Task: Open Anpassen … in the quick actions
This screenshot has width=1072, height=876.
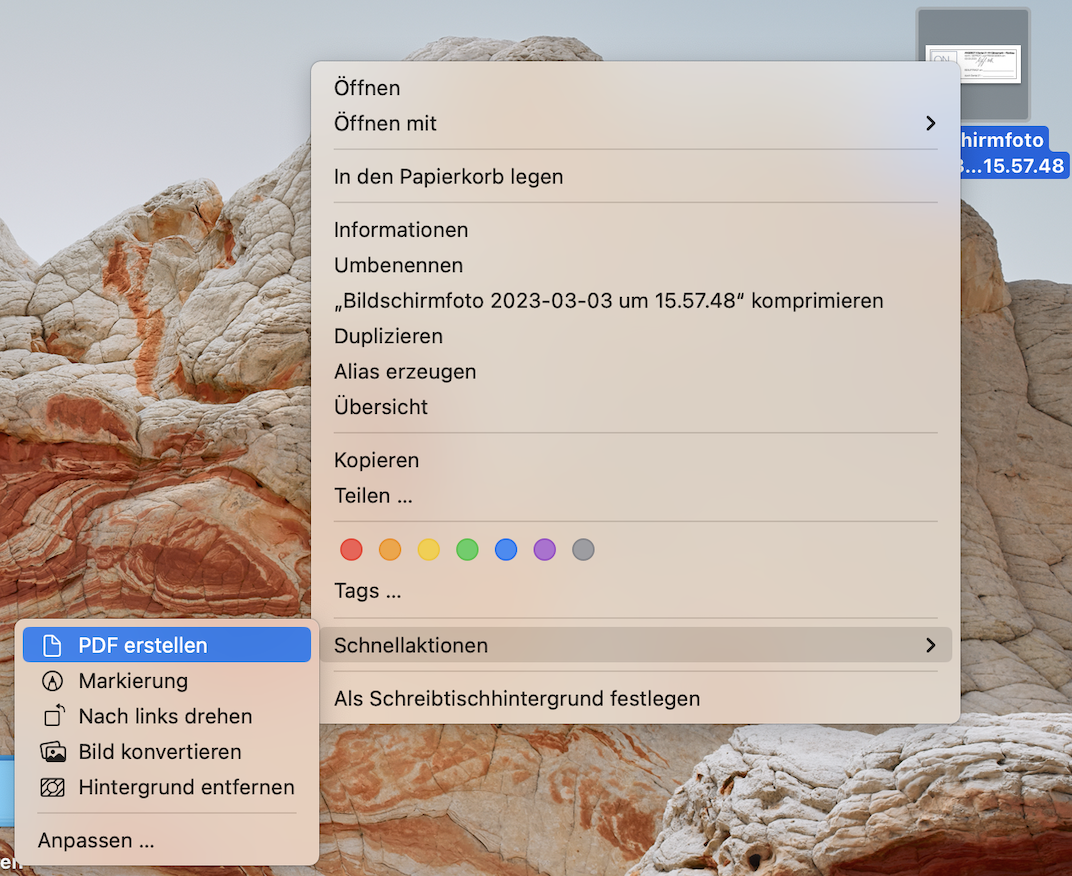Action: click(x=96, y=841)
